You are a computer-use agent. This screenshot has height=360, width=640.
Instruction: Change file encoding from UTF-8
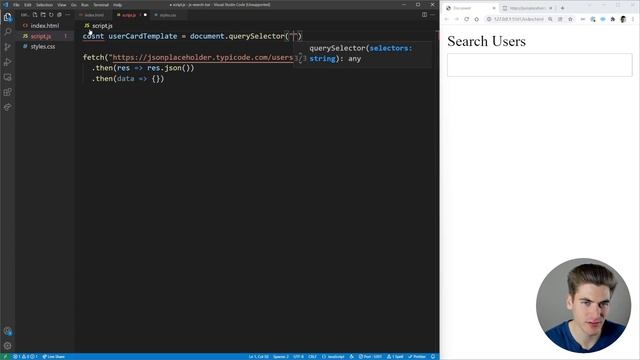click(x=298, y=357)
